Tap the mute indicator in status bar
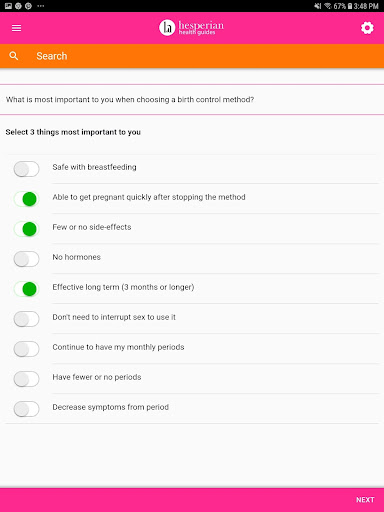The height and width of the screenshot is (512, 384). [318, 6]
